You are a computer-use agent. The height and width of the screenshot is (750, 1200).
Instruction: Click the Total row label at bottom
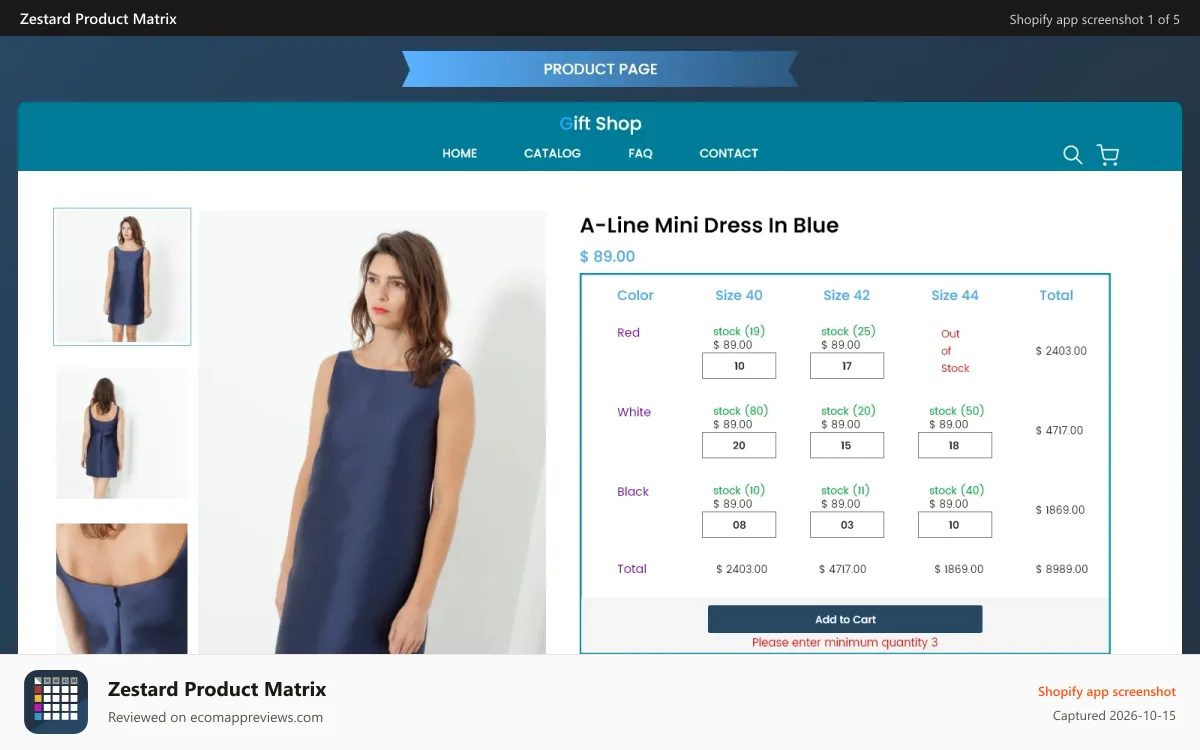pyautogui.click(x=632, y=569)
